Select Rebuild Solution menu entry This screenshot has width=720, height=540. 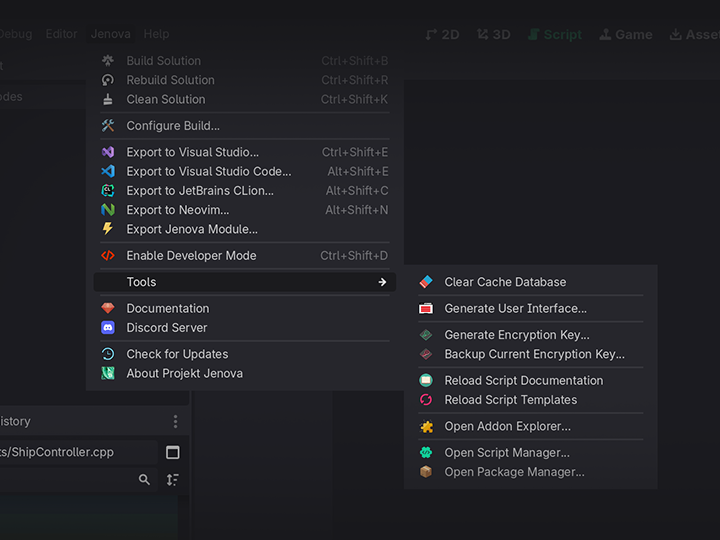245,80
